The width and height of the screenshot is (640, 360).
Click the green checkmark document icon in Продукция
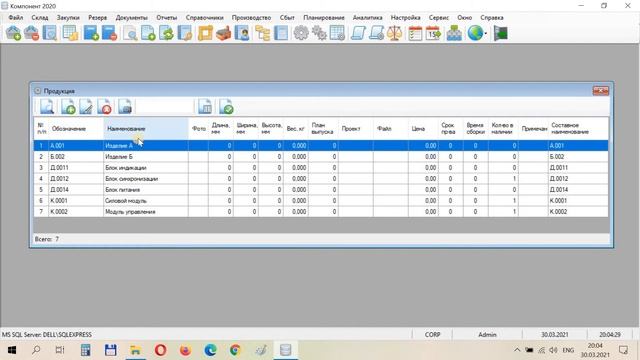tap(226, 107)
